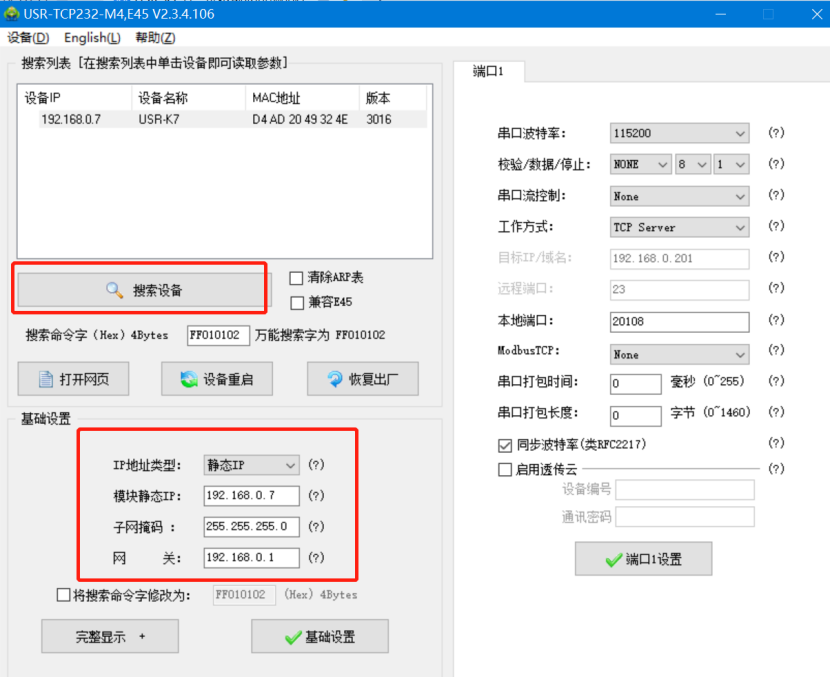Click the refresh icon on 设备重启 button
The width and height of the screenshot is (830, 677).
click(x=188, y=380)
